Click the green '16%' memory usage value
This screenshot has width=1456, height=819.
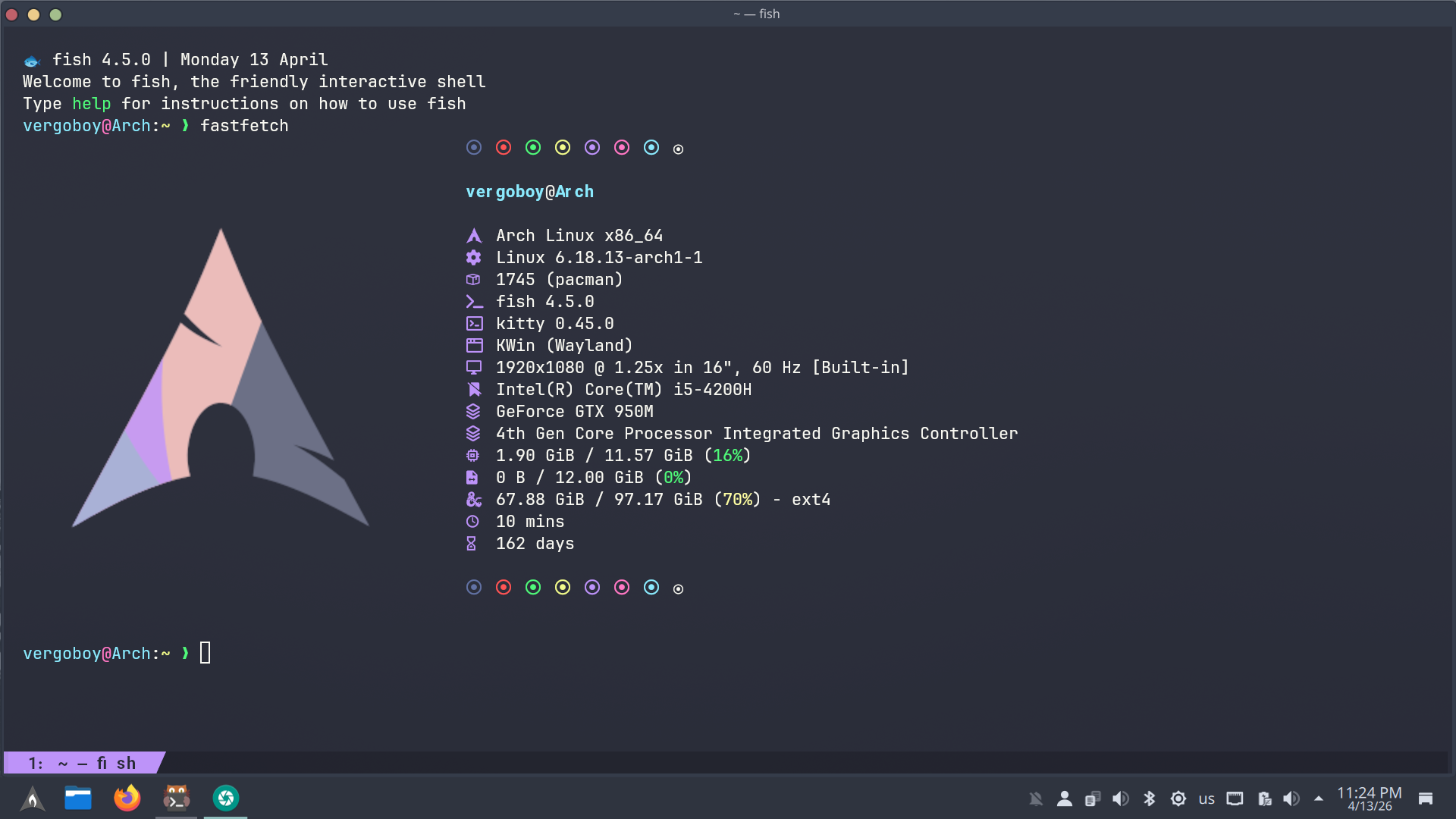tap(728, 456)
